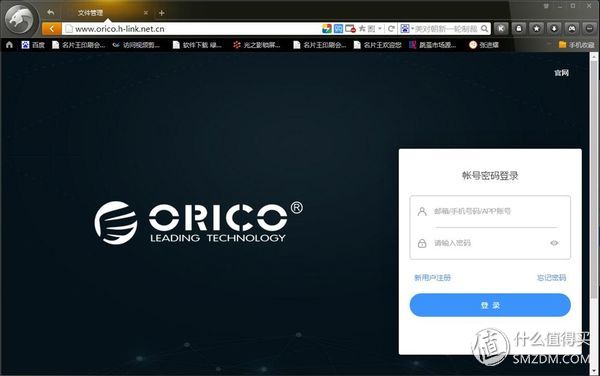Open address bar dropdown arrow
The width and height of the screenshot is (600, 376).
[380, 29]
